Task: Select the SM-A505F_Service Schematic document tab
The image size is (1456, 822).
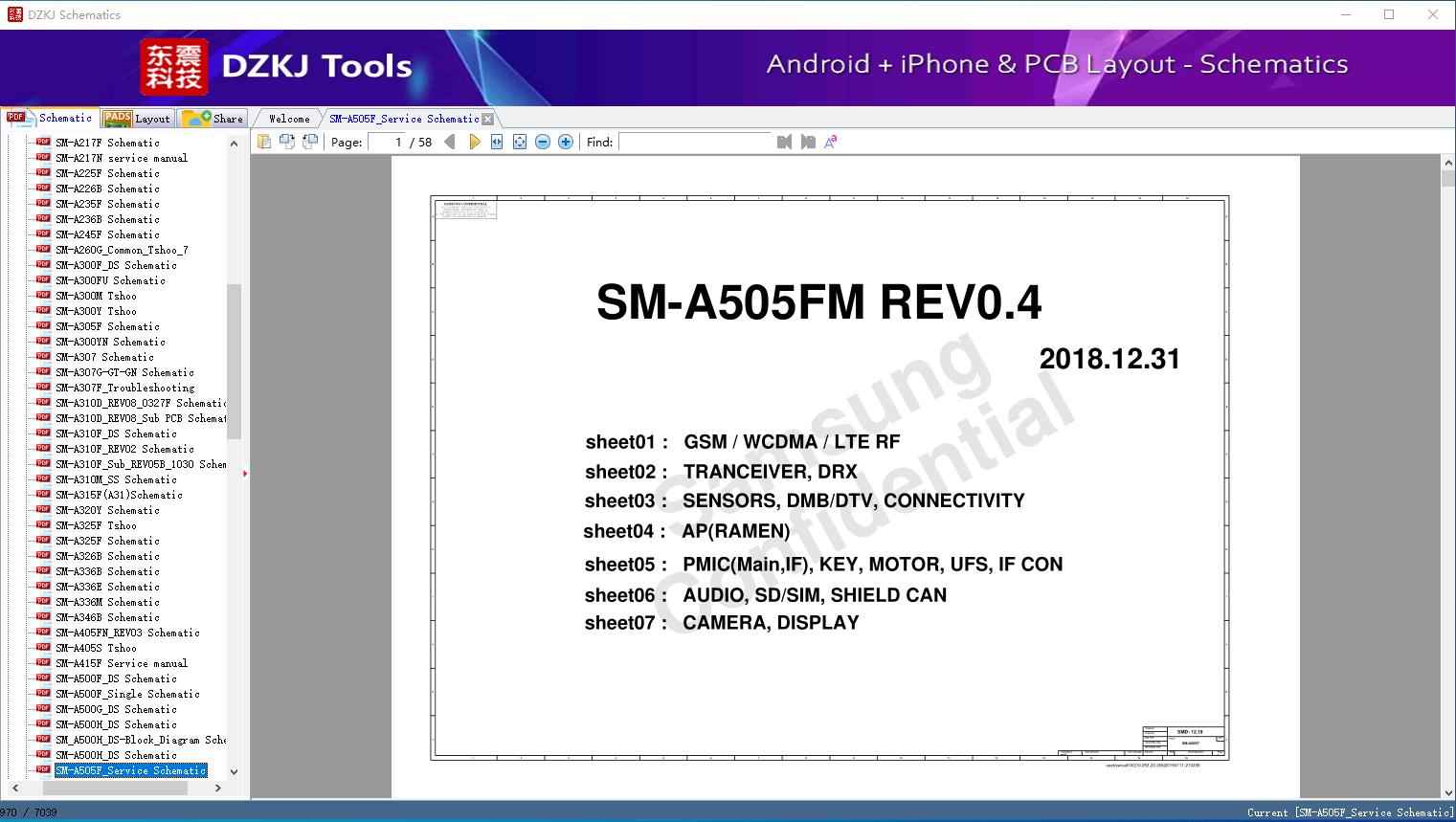Action: tap(404, 119)
